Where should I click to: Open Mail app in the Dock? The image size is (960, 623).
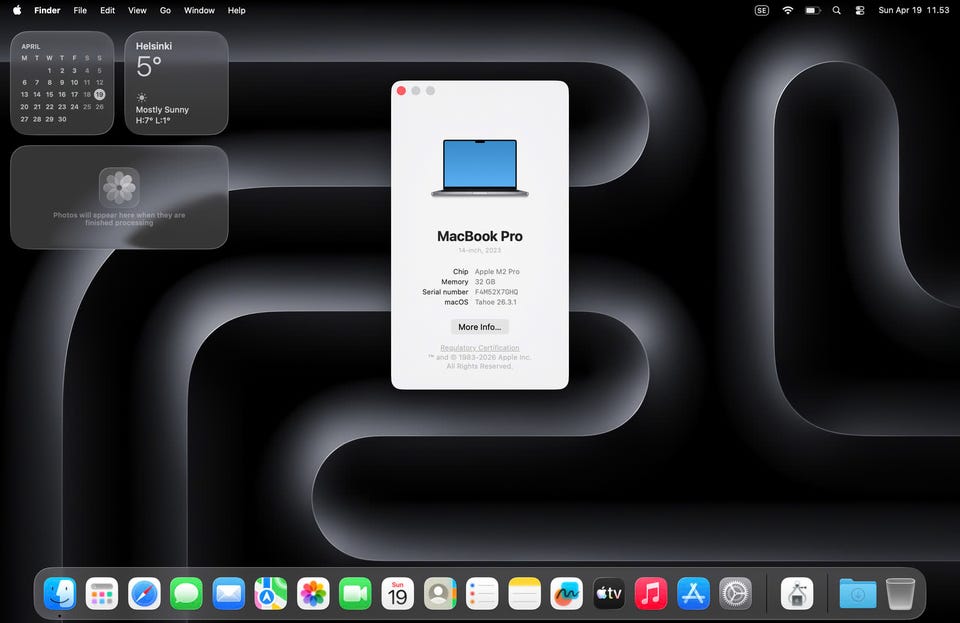228,593
